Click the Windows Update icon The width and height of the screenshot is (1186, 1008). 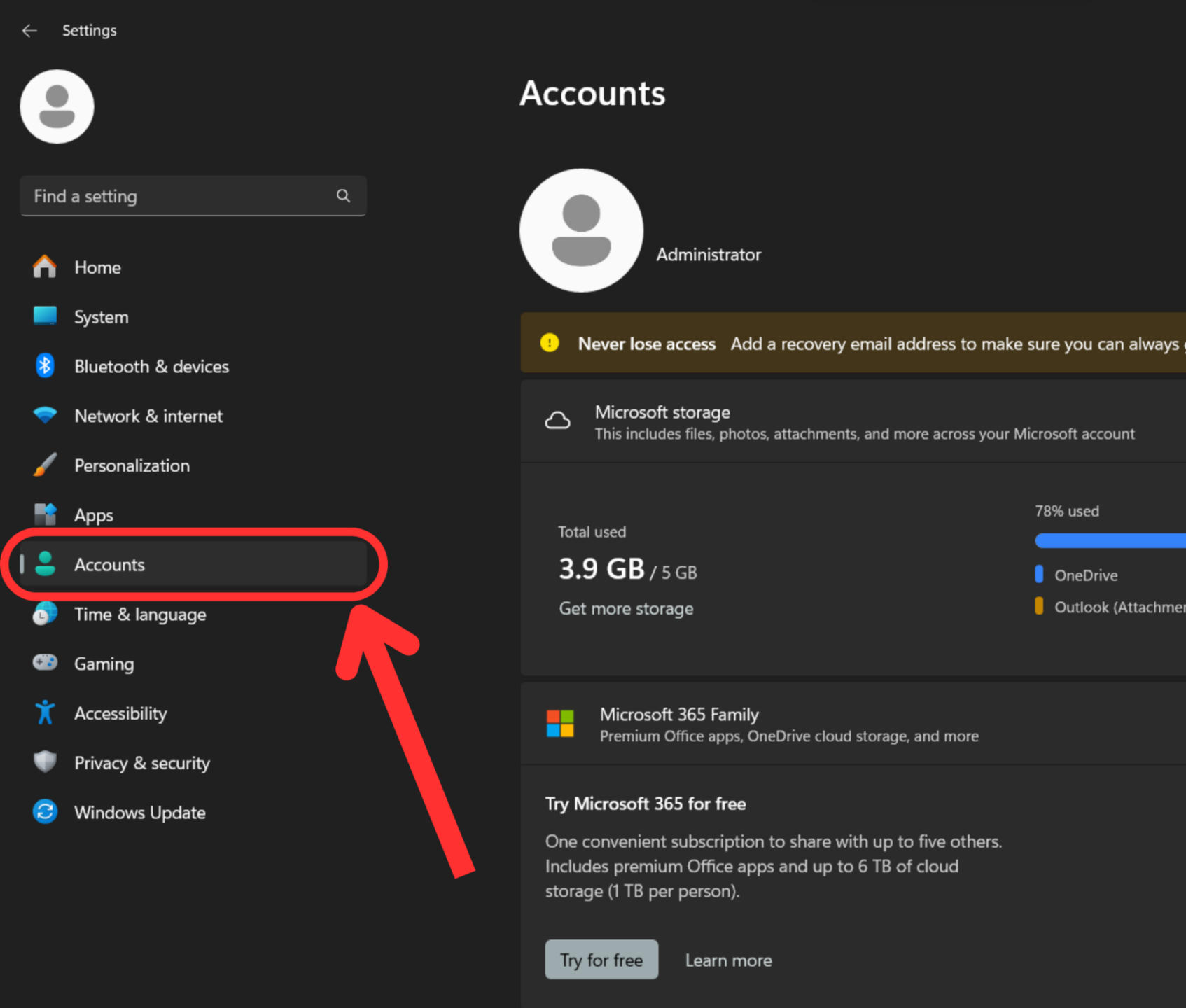pos(44,812)
